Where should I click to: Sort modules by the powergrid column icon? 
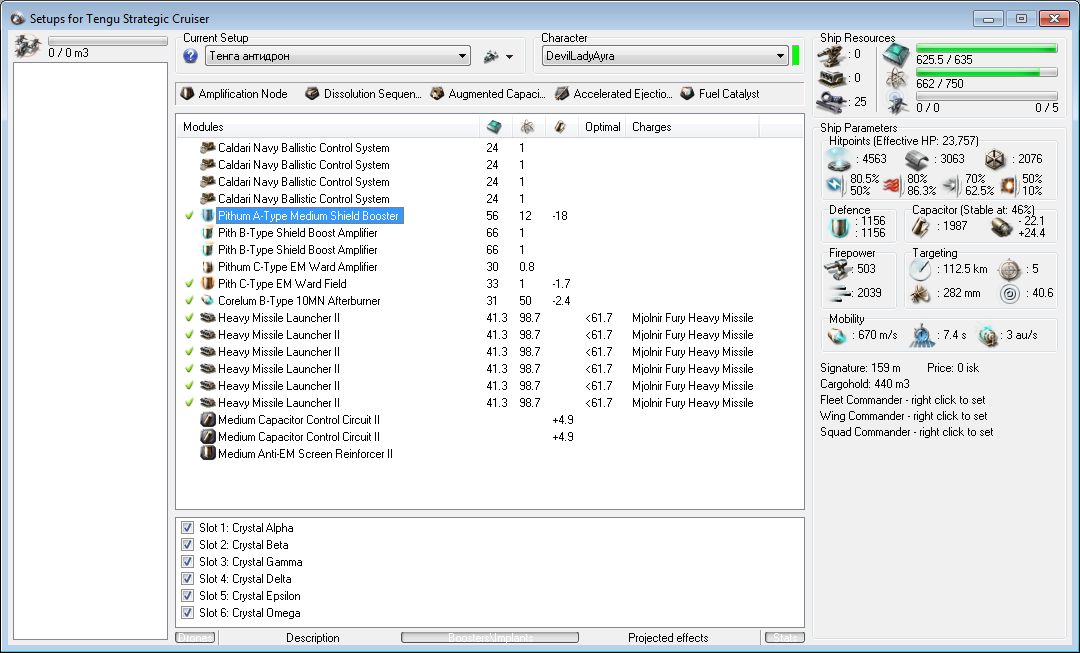[x=527, y=127]
